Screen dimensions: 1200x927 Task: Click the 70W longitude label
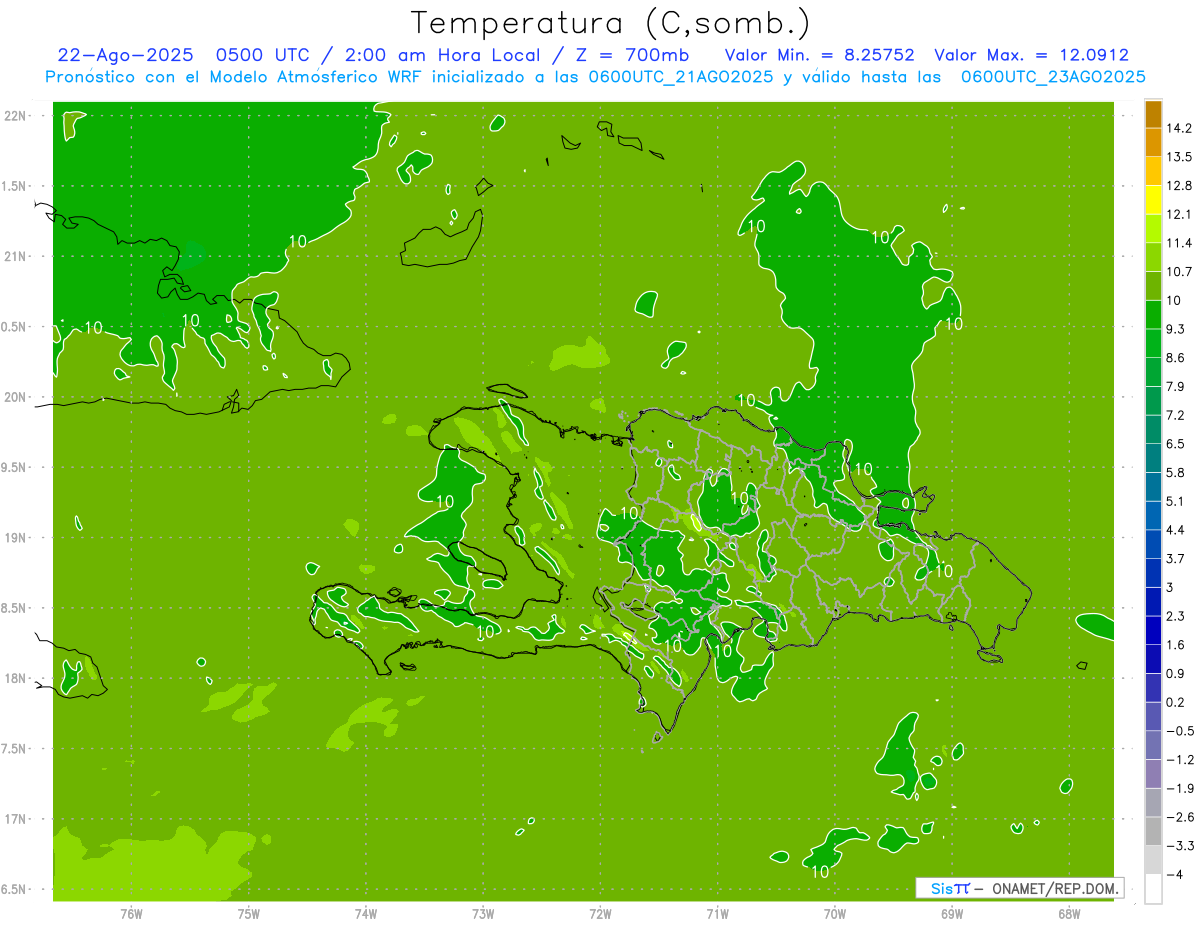(834, 913)
